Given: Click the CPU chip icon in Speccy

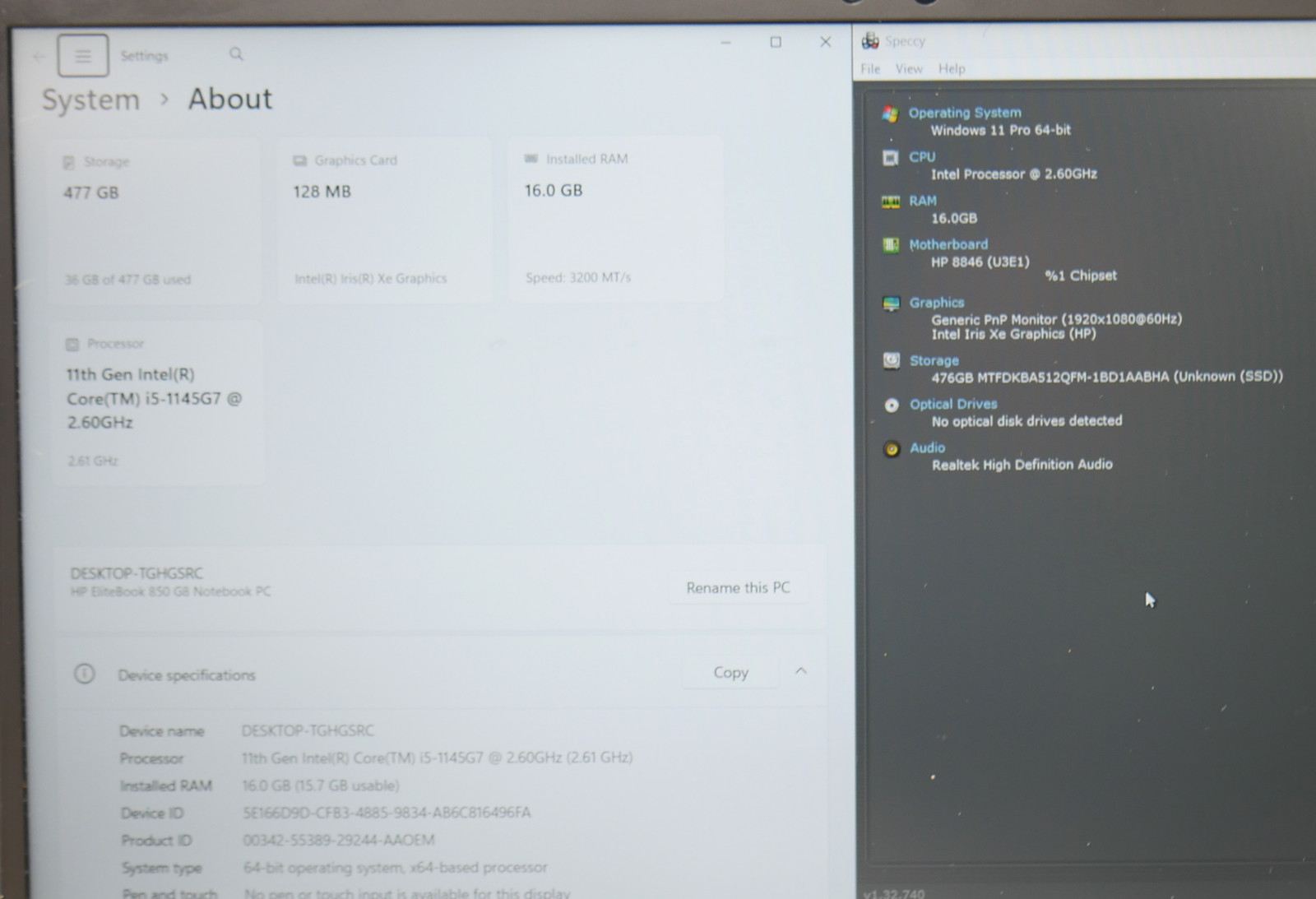Looking at the screenshot, I should coord(891,157).
